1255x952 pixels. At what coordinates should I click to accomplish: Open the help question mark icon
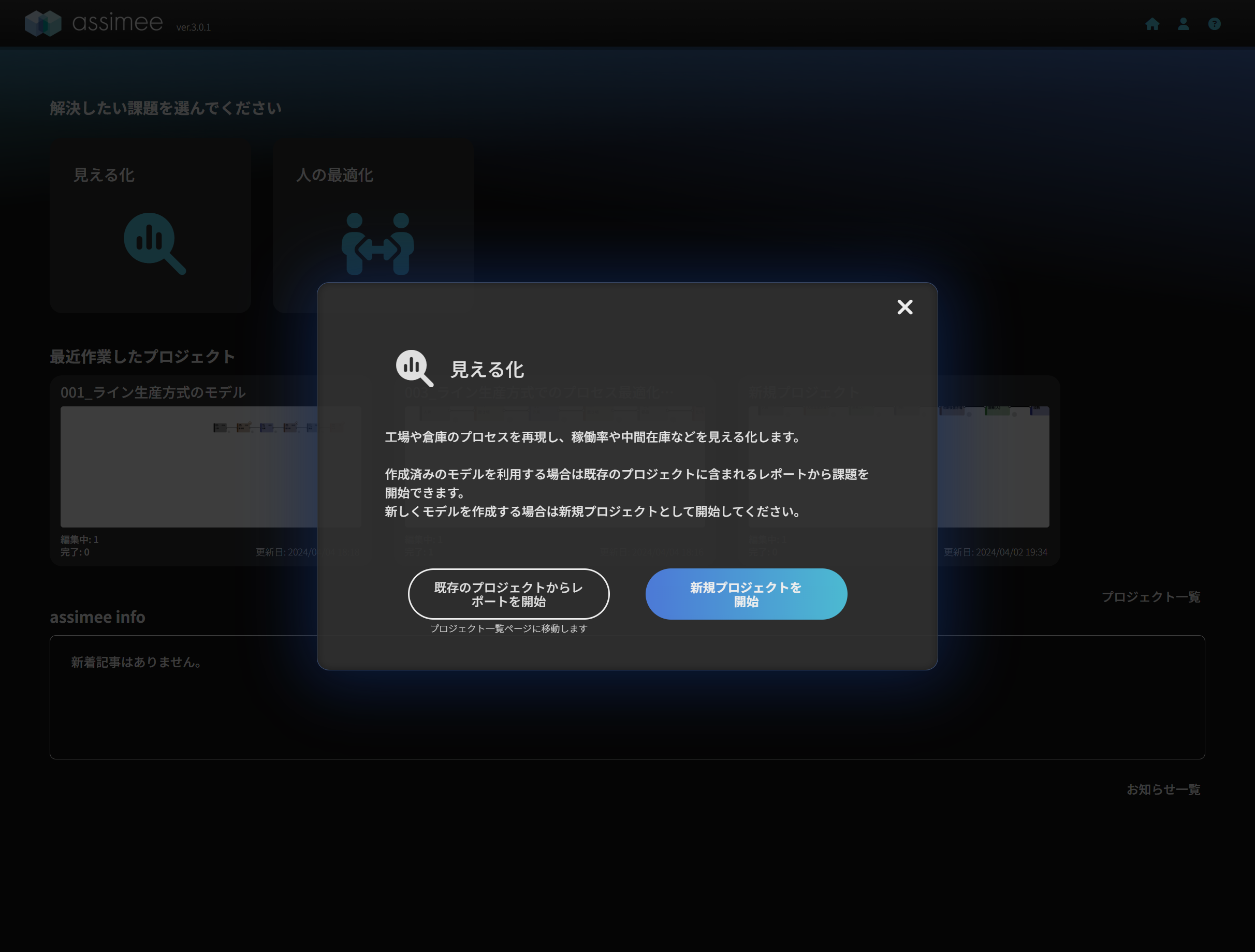(1214, 24)
